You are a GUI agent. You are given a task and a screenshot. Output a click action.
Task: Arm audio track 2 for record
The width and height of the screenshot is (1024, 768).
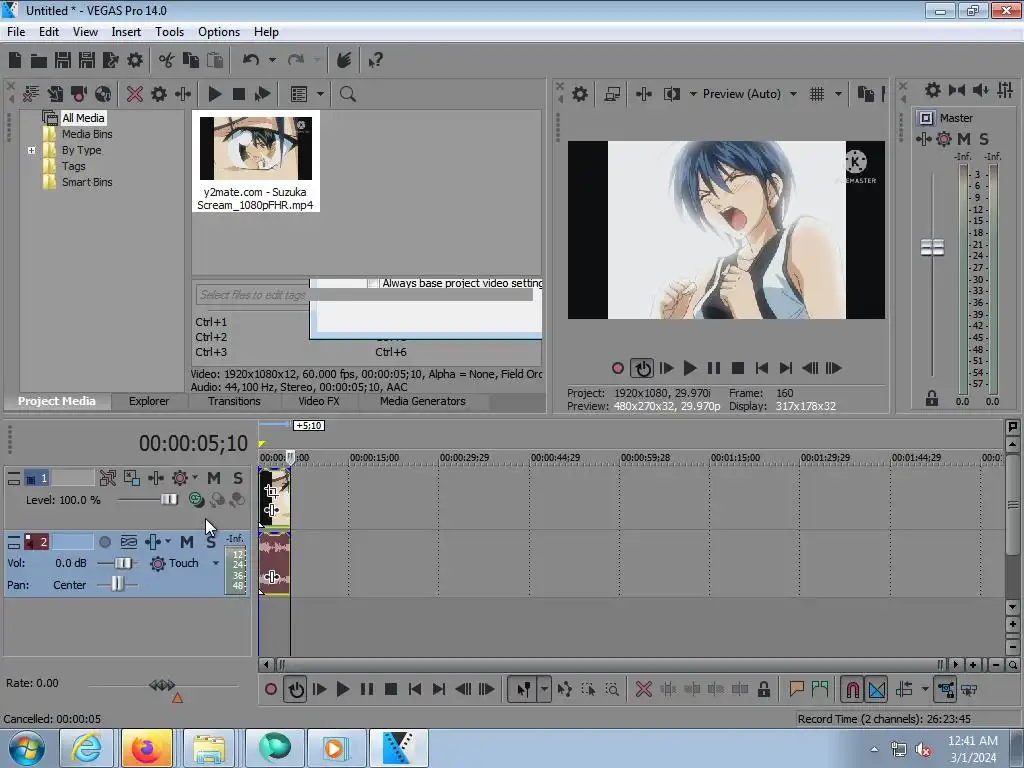coord(104,542)
